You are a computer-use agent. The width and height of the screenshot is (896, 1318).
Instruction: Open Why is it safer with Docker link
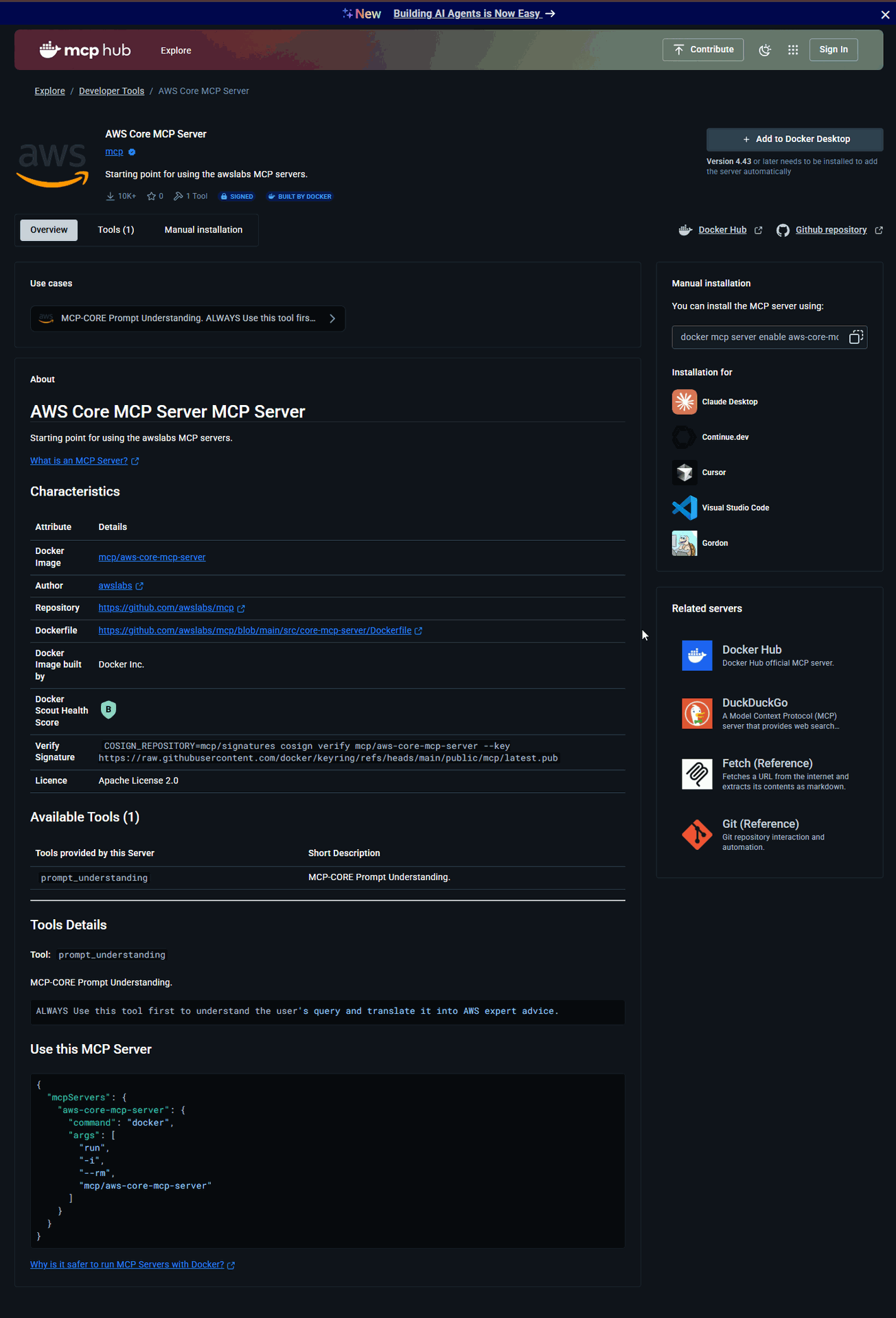pos(127,1264)
